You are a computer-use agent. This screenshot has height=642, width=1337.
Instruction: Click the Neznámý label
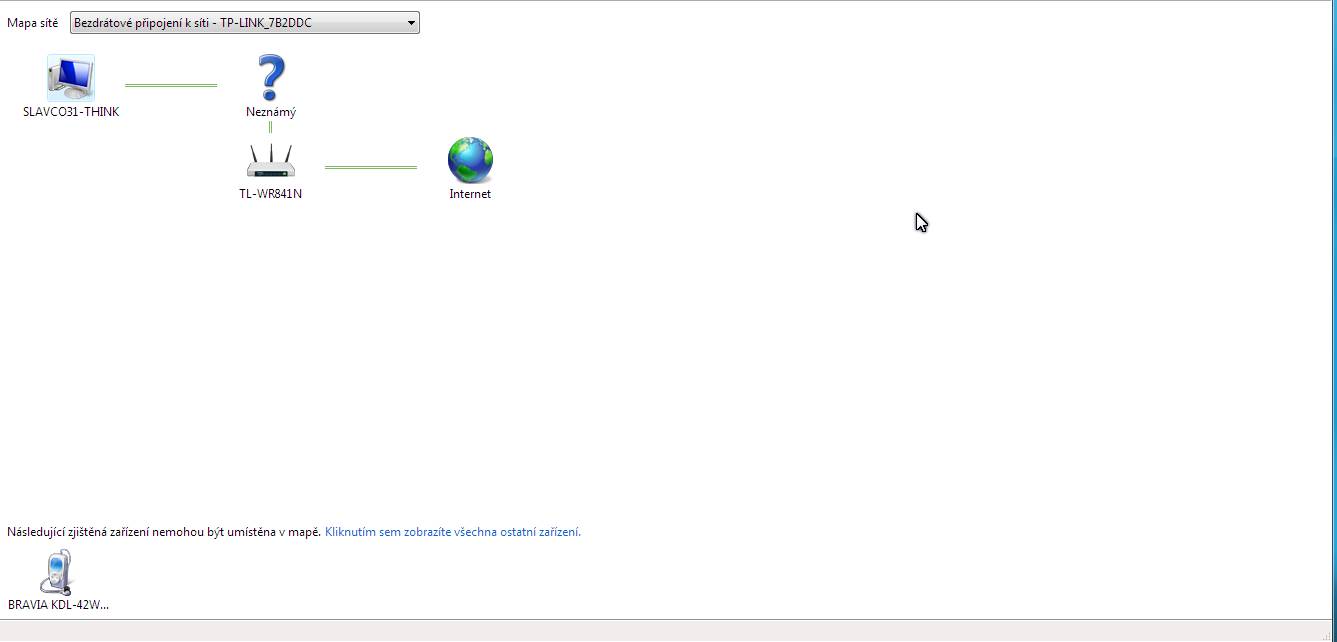coord(271,112)
